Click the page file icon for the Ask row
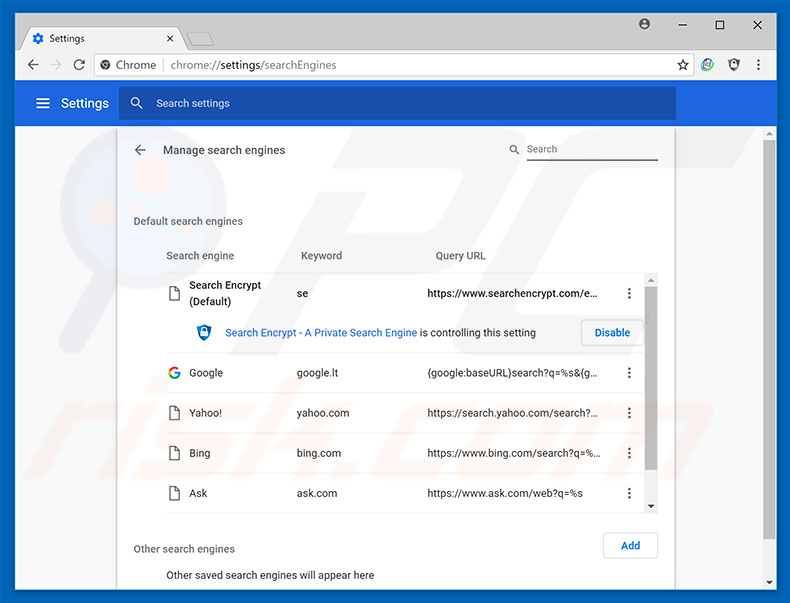 point(174,493)
